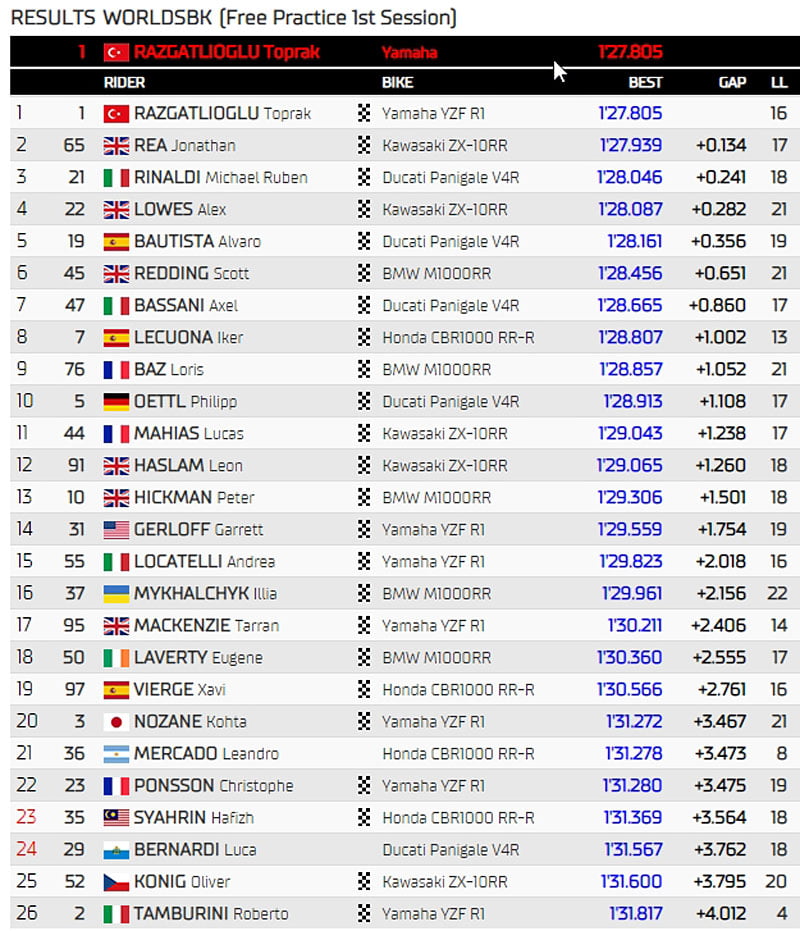
Task: Click the Turkish flag next to Razgatlioglu in row 1
Action: click(116, 114)
